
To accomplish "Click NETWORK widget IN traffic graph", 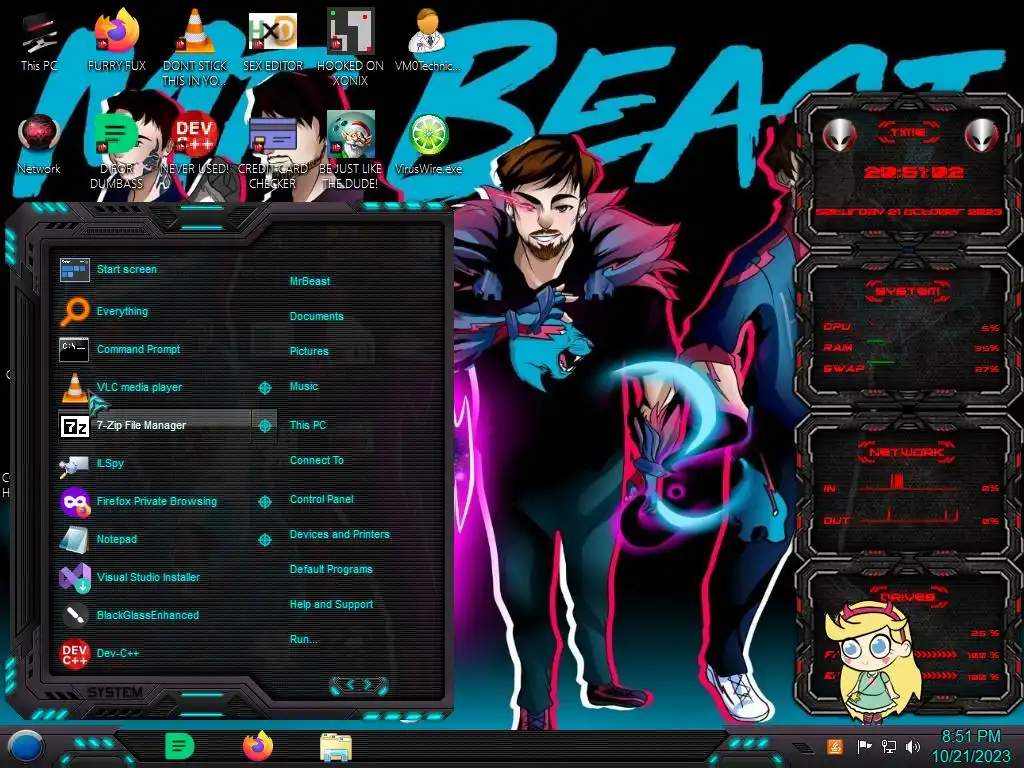I will [908, 482].
